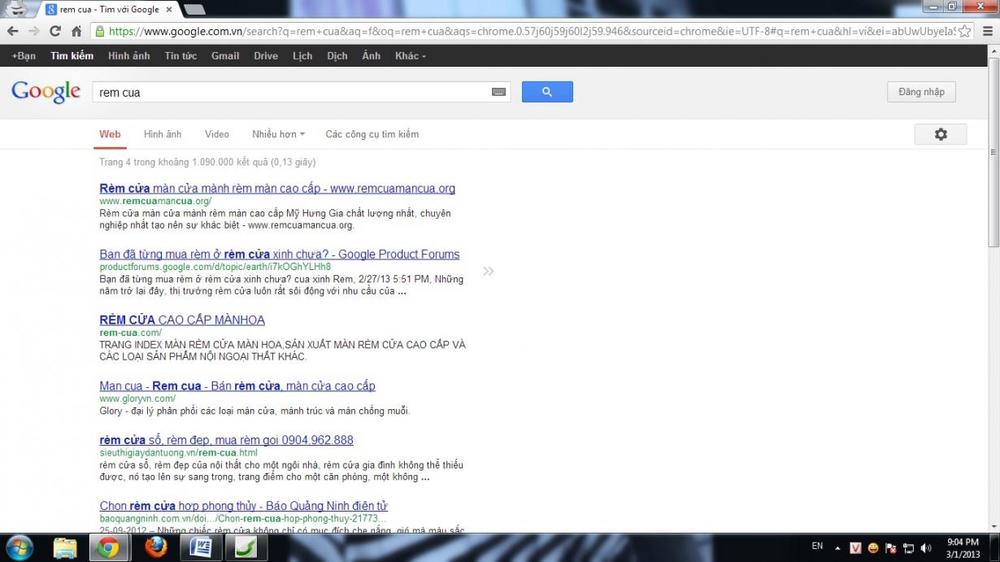The width and height of the screenshot is (1000, 562).
Task: Click the SSL padlock icon in address bar
Action: pyautogui.click(x=99, y=31)
